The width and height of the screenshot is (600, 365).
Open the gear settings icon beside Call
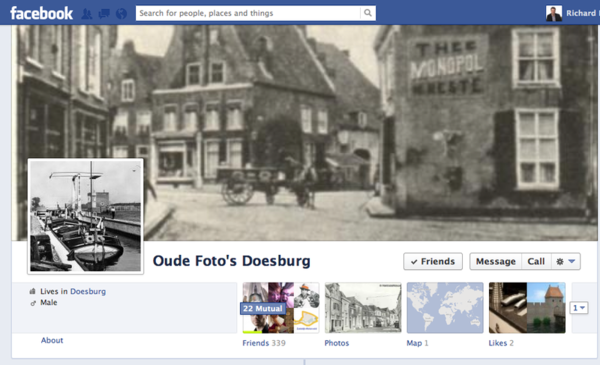(x=559, y=262)
